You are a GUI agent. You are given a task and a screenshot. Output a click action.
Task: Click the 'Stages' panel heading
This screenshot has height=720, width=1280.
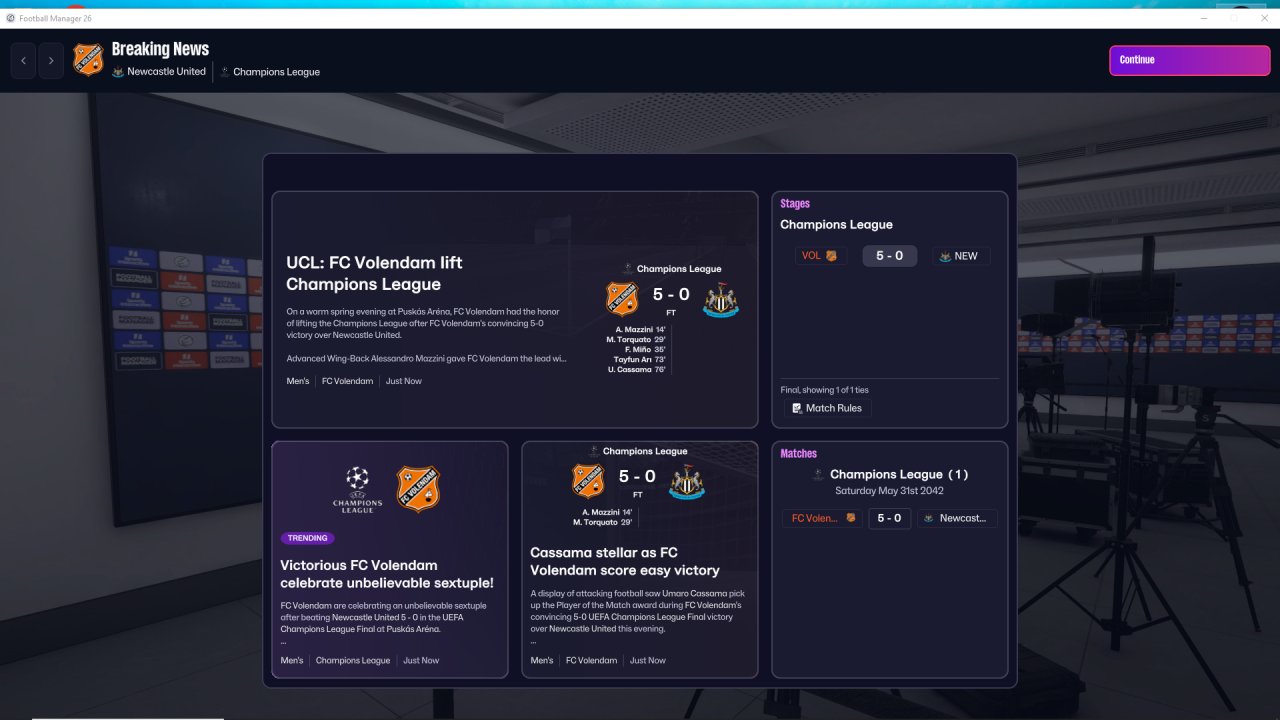pyautogui.click(x=795, y=204)
